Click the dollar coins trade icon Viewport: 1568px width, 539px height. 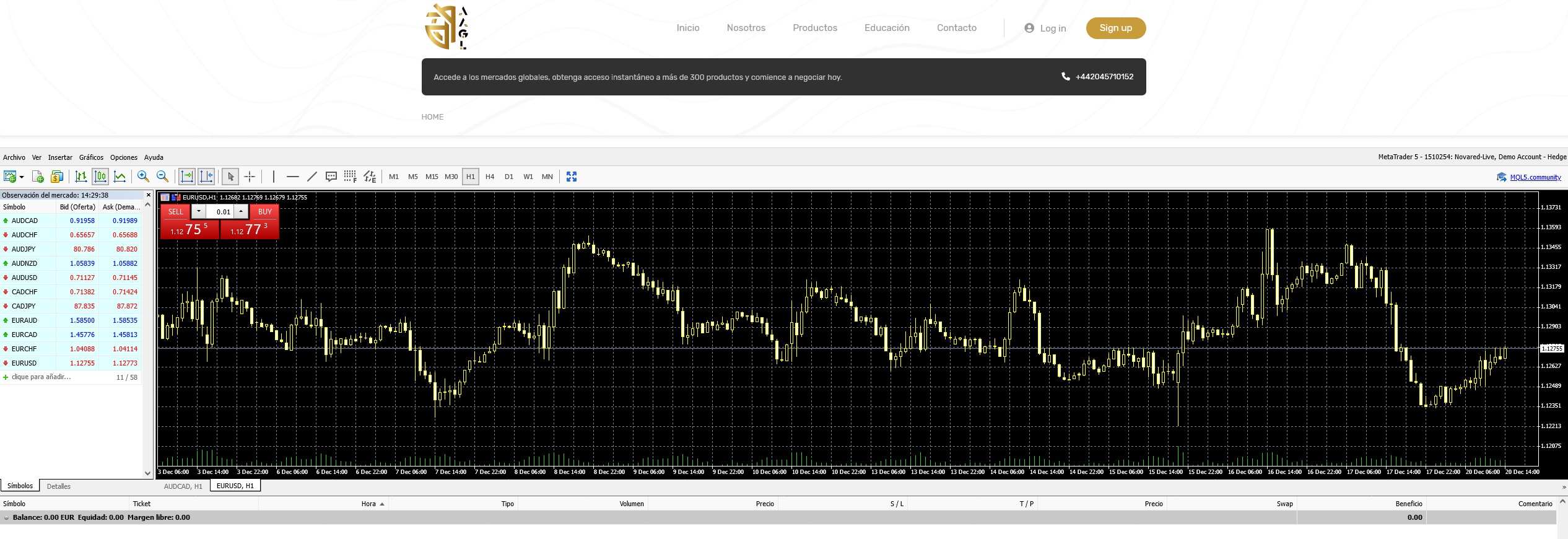(x=57, y=177)
